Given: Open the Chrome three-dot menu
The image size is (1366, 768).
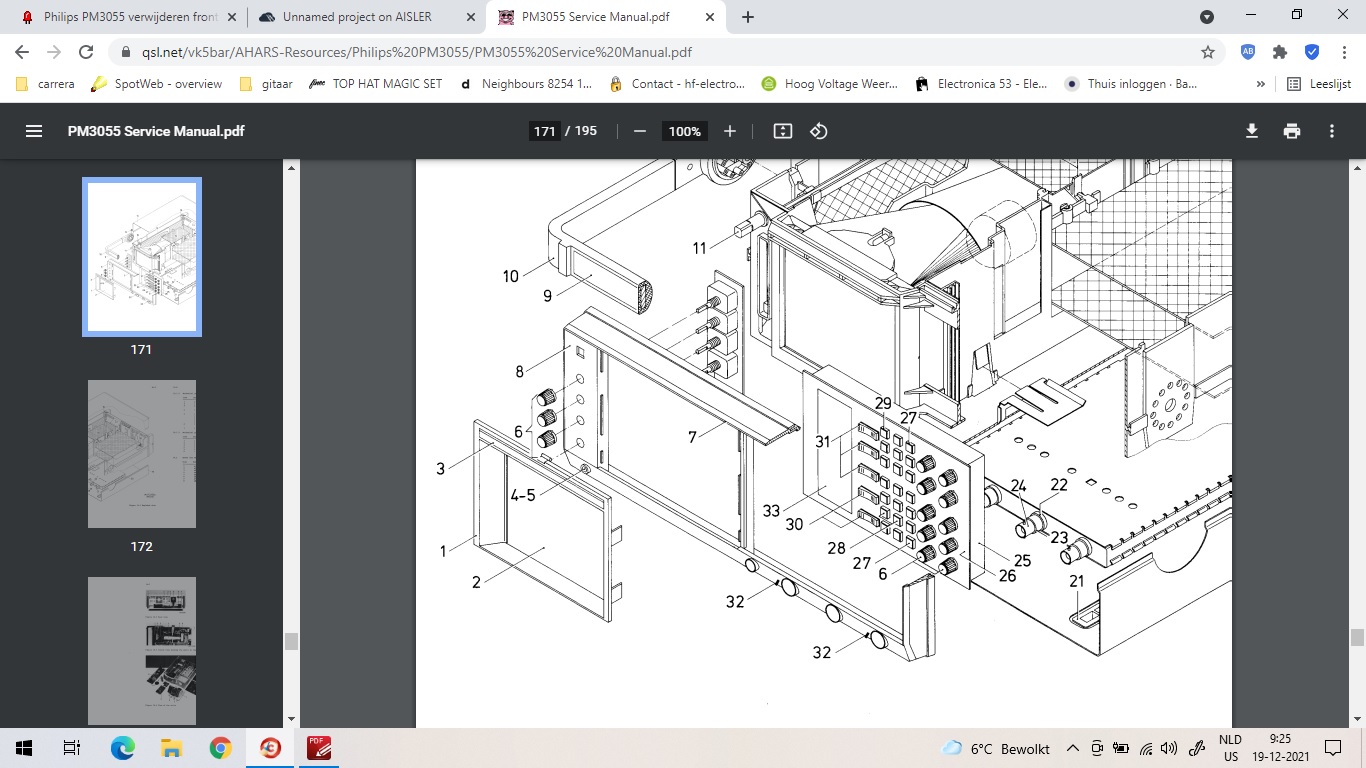Looking at the screenshot, I should click(1344, 52).
